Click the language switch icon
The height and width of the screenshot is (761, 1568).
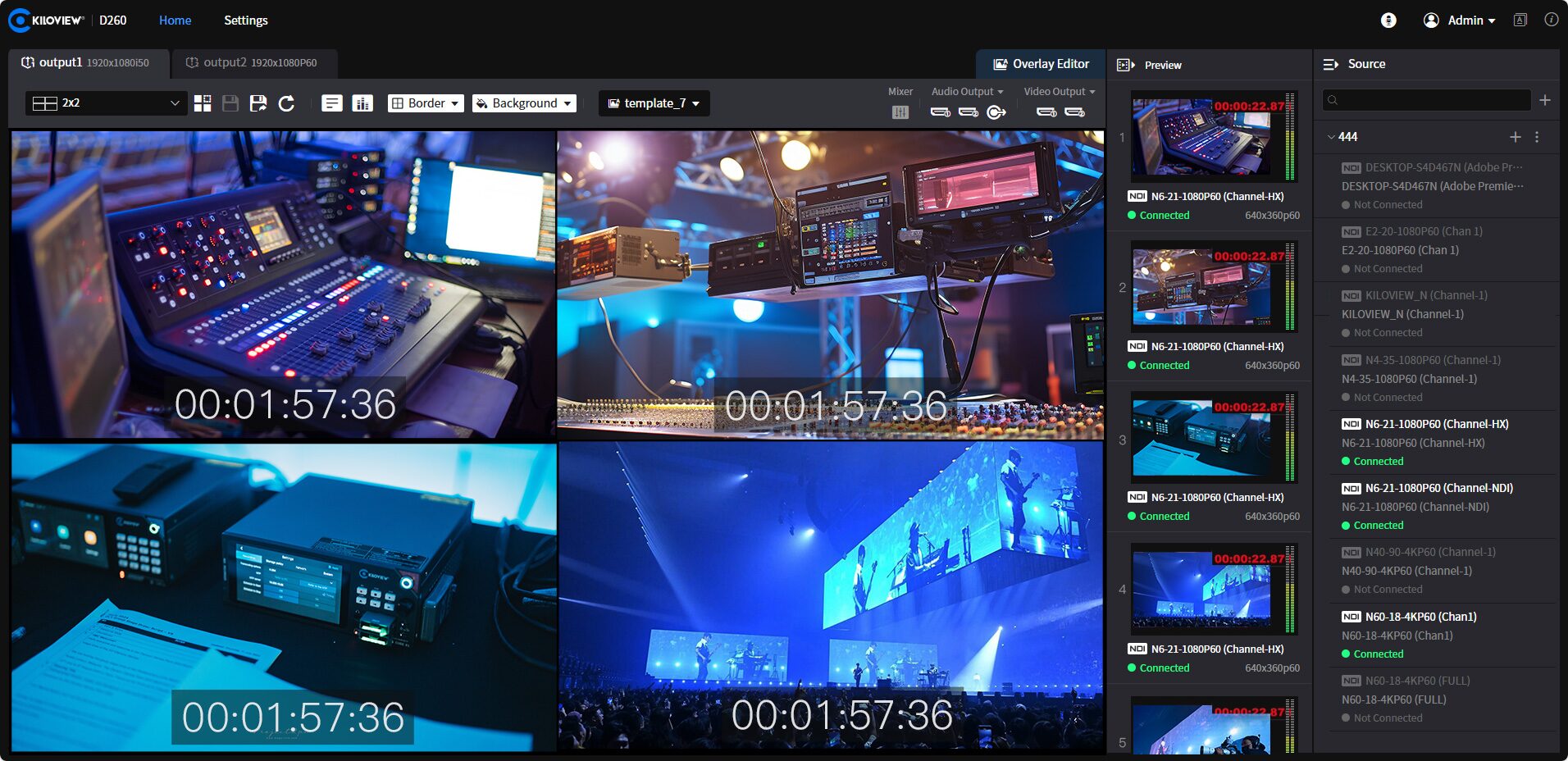coord(1520,21)
